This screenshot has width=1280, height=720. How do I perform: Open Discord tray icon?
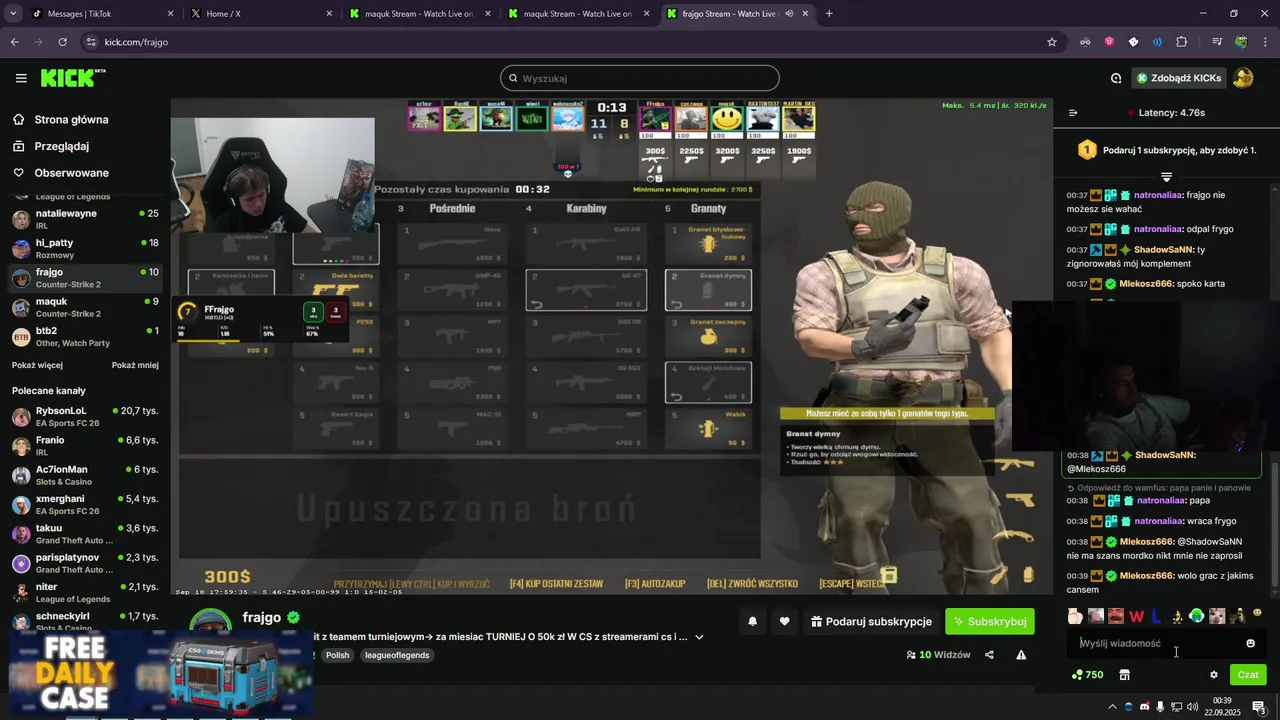tap(1145, 707)
